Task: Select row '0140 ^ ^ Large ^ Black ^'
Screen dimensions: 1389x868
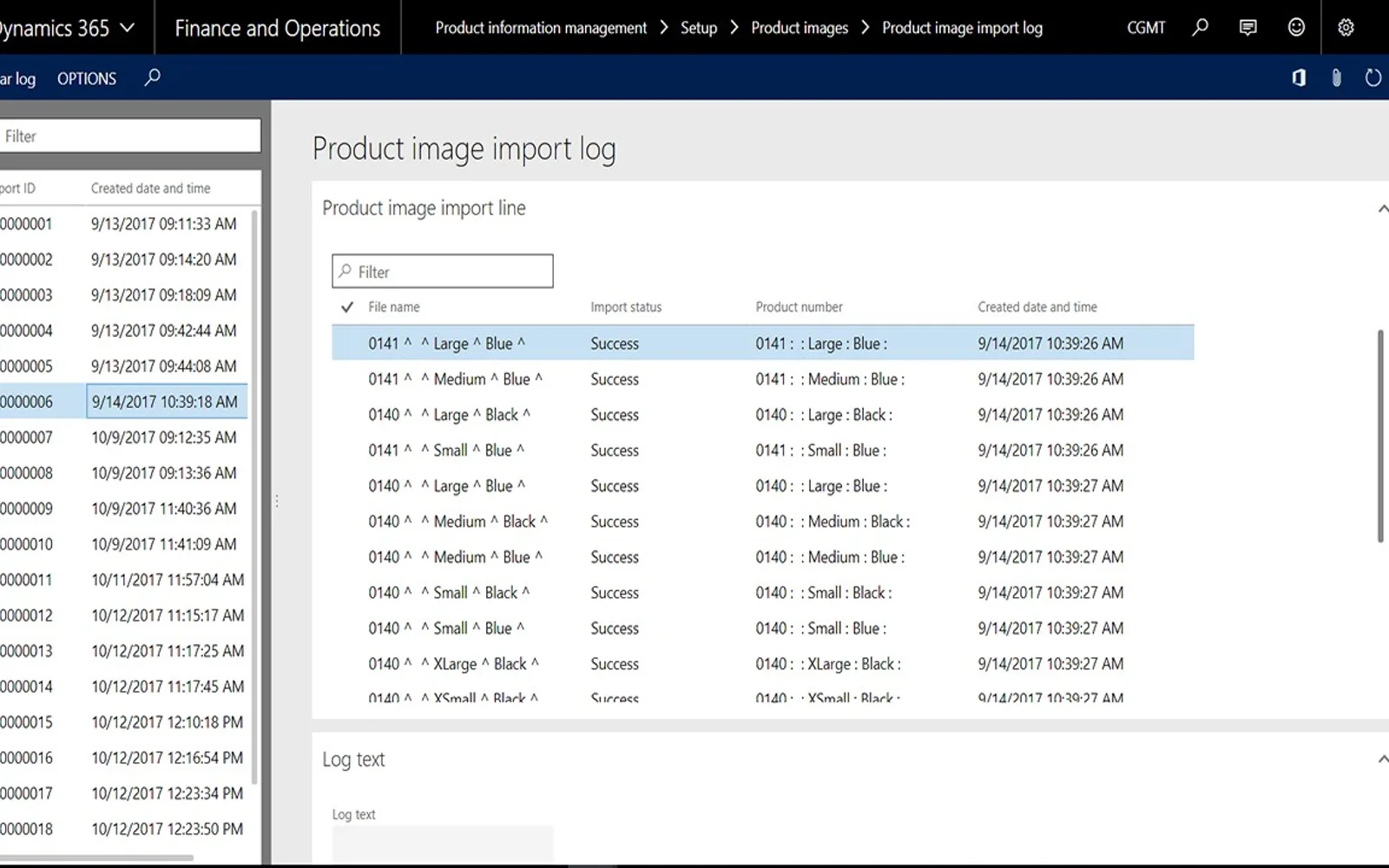Action: pos(763,415)
